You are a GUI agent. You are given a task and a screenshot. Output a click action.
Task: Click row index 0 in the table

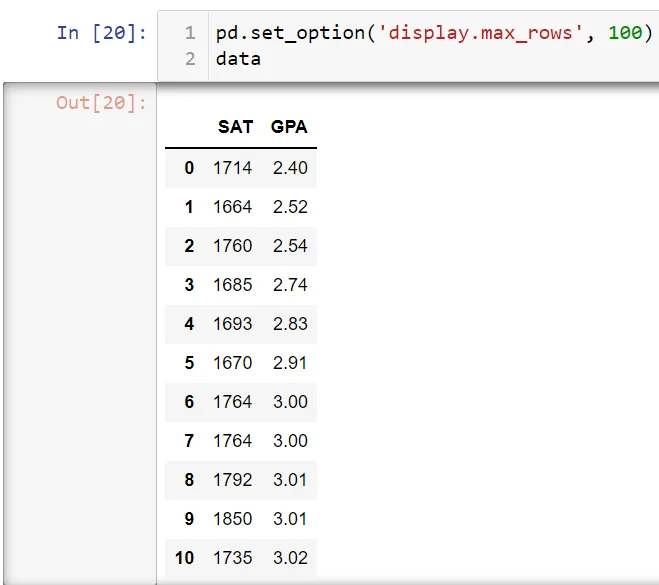click(189, 168)
